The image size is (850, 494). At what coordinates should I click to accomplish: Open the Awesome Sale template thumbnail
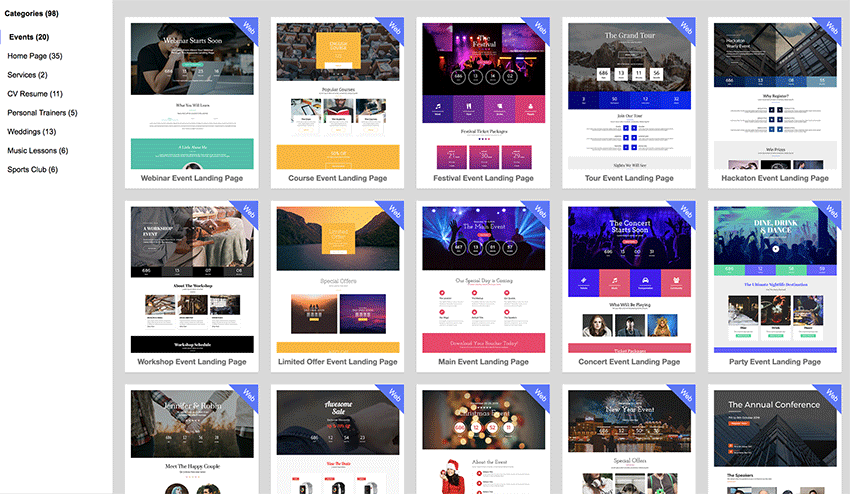point(338,442)
